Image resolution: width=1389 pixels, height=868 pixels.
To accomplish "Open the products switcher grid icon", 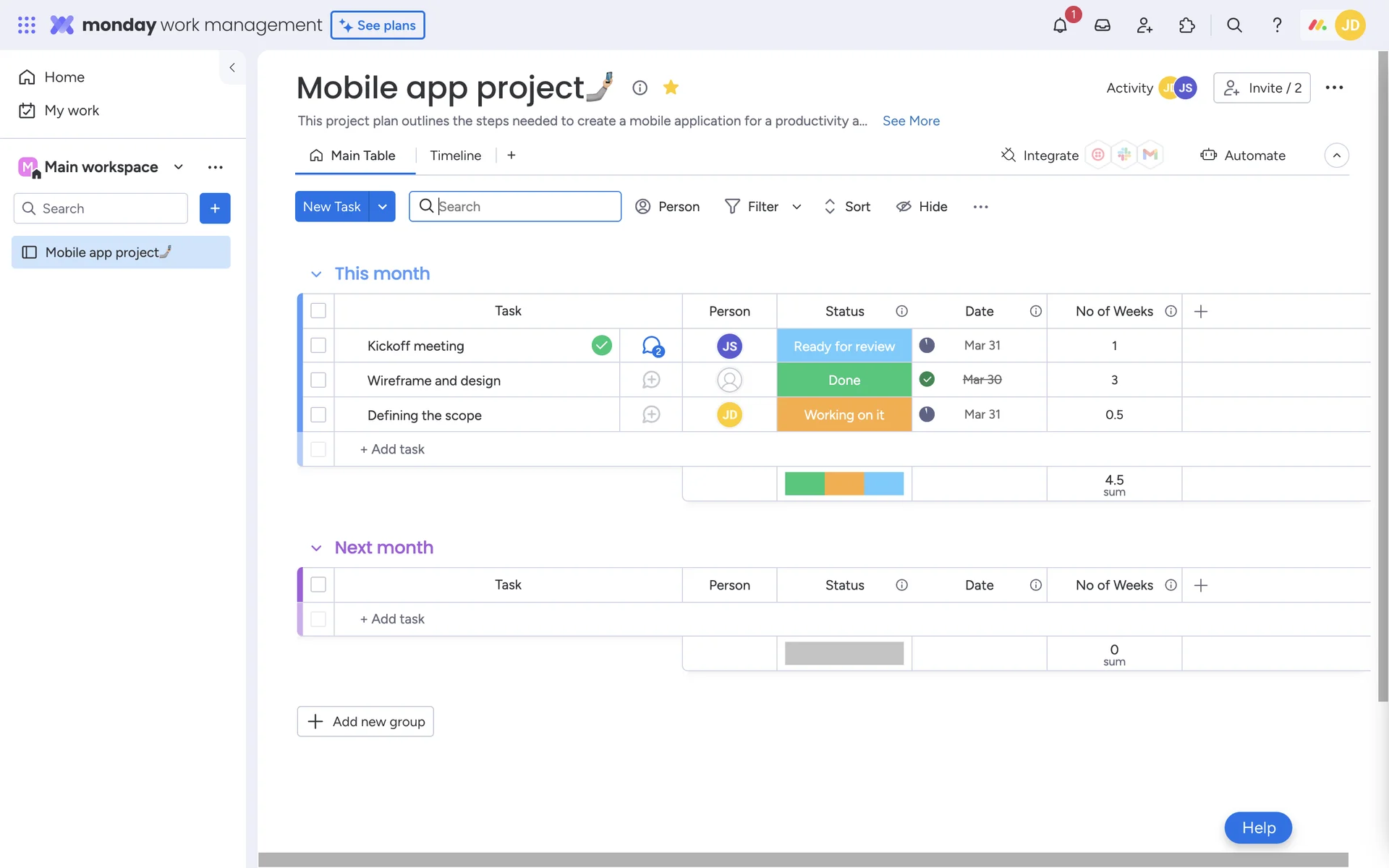I will 27,25.
